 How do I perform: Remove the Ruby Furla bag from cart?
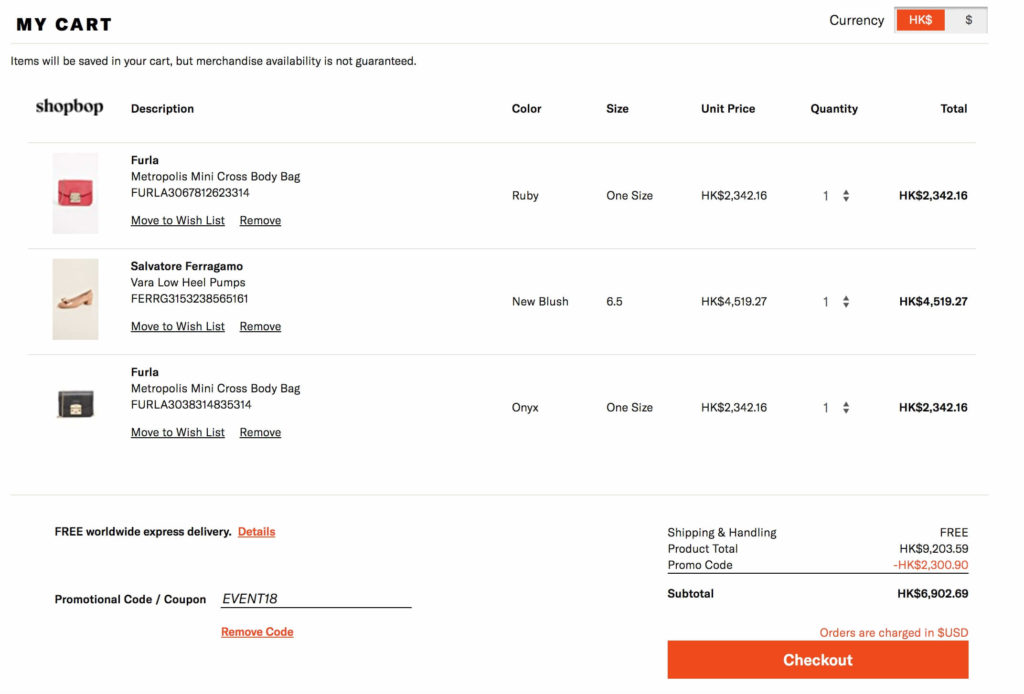click(260, 221)
